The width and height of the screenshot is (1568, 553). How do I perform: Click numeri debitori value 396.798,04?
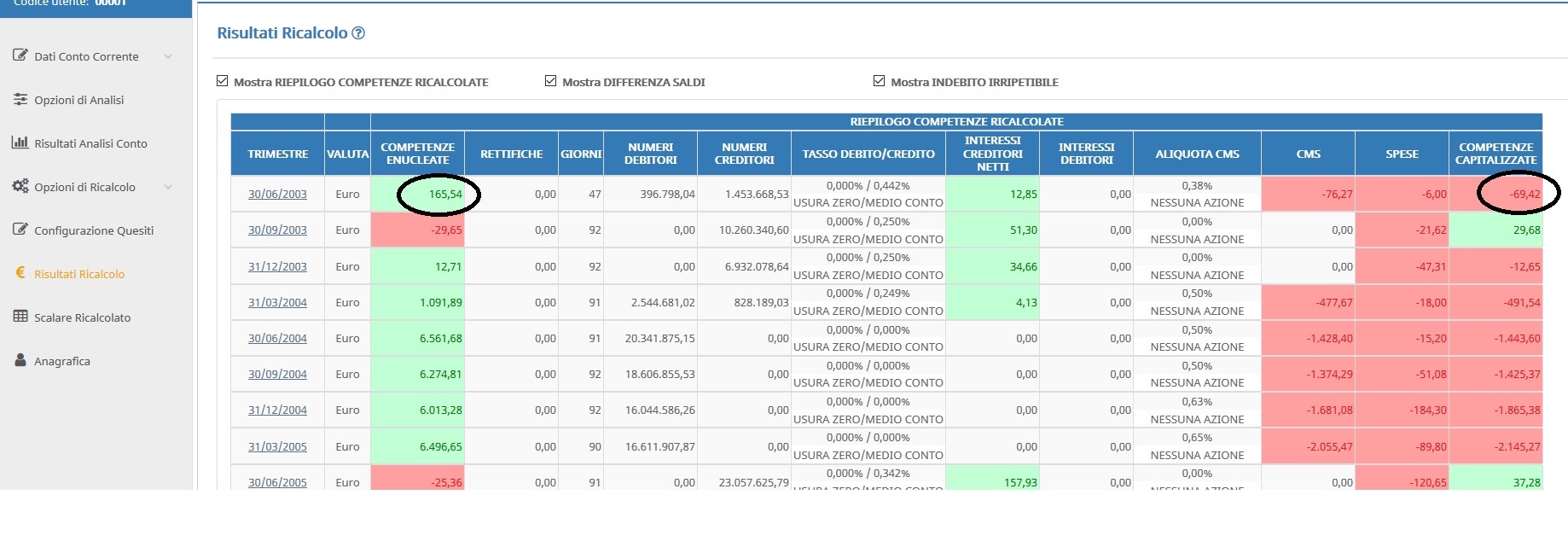(667, 194)
